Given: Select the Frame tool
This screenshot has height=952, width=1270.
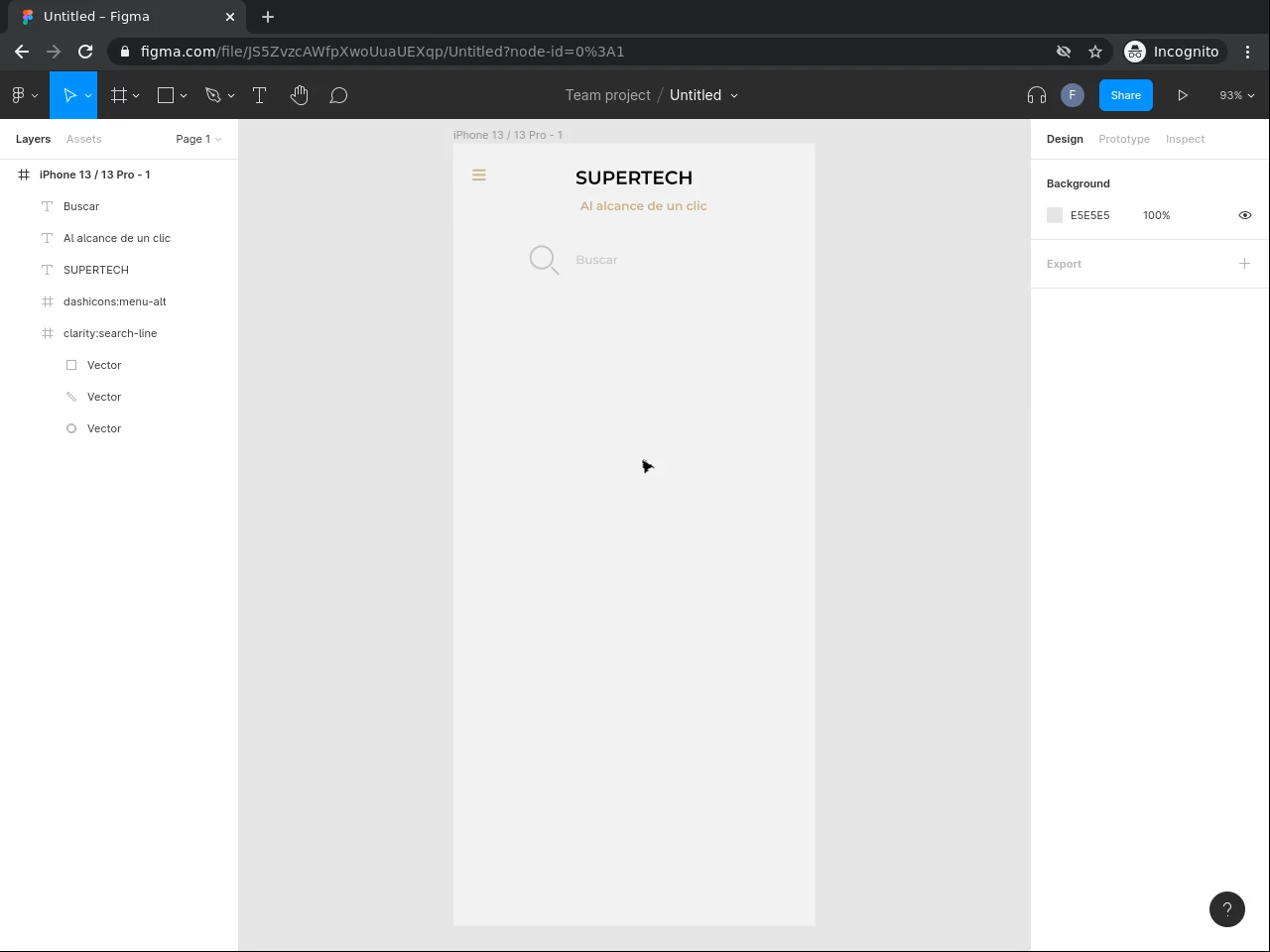Looking at the screenshot, I should (x=119, y=95).
